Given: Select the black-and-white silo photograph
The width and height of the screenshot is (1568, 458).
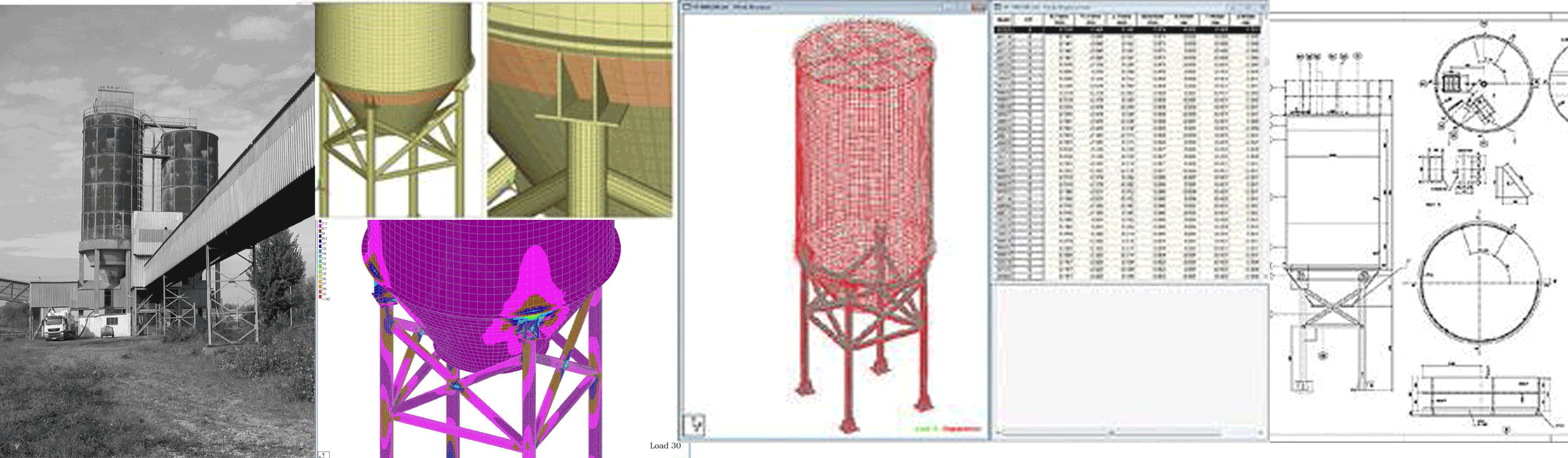Looking at the screenshot, I should pos(157,229).
